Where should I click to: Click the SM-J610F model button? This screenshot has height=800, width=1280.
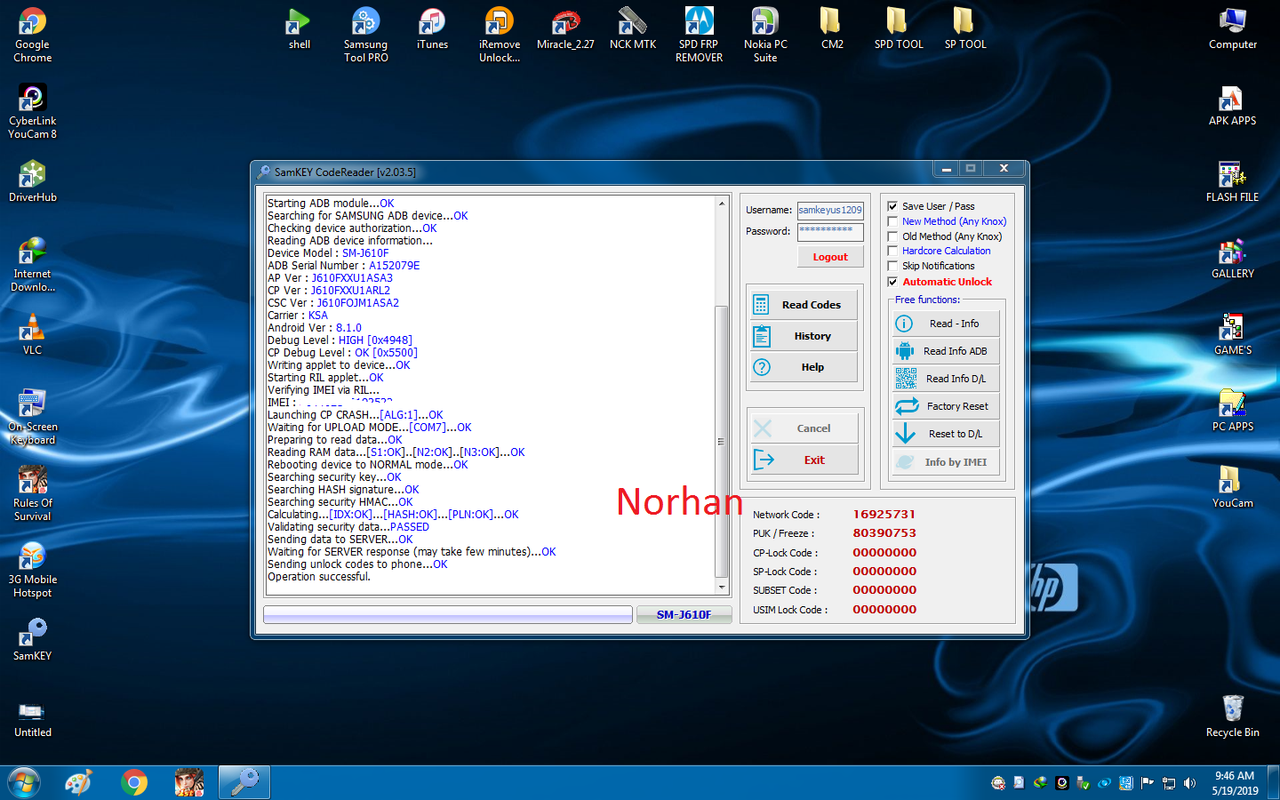684,614
